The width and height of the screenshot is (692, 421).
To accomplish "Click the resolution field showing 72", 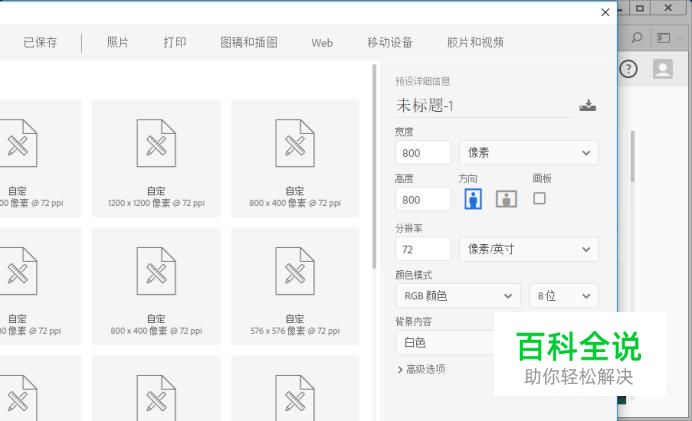I will [423, 249].
